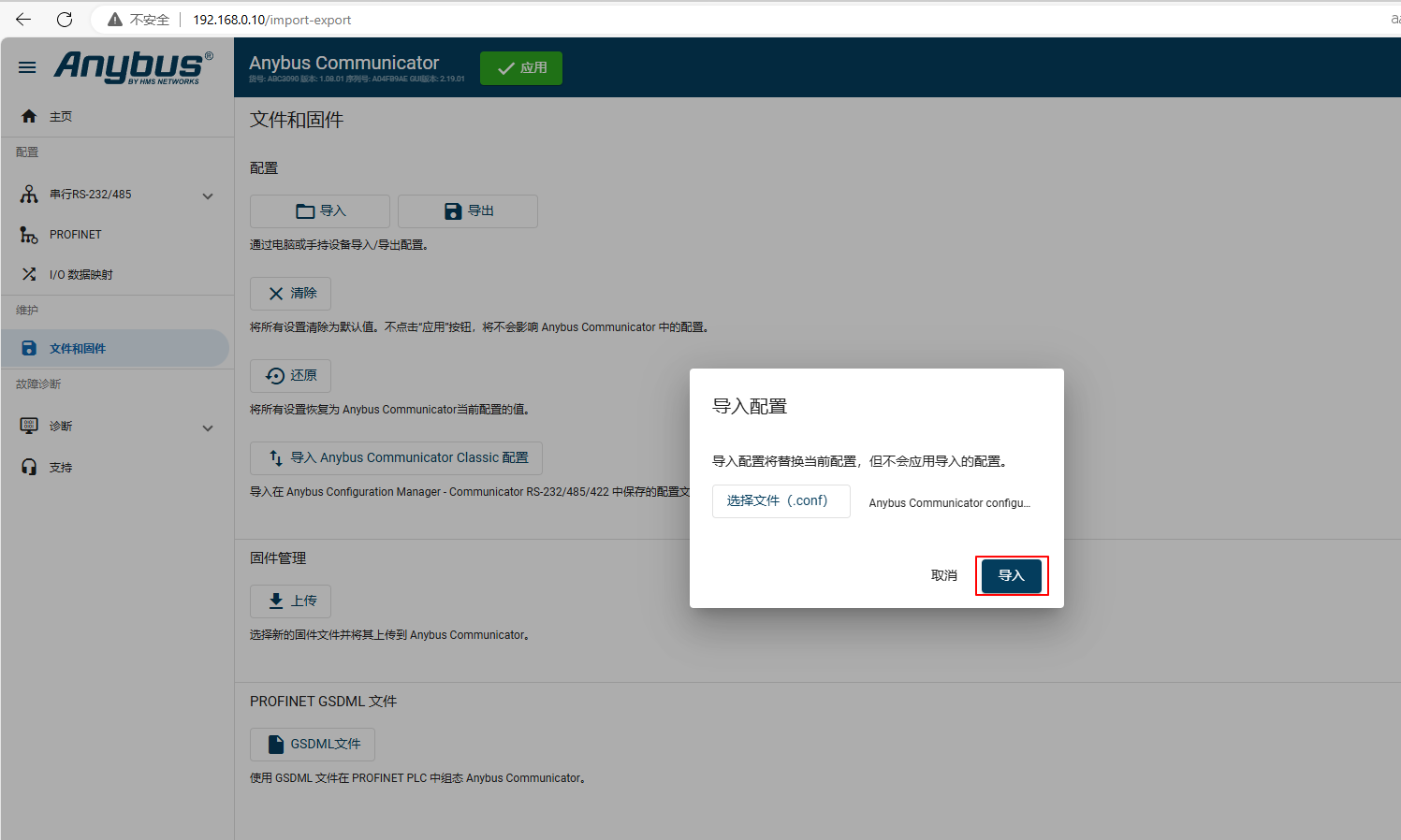Image resolution: width=1401 pixels, height=840 pixels.
Task: Open the hamburger menu icon
Action: click(27, 67)
